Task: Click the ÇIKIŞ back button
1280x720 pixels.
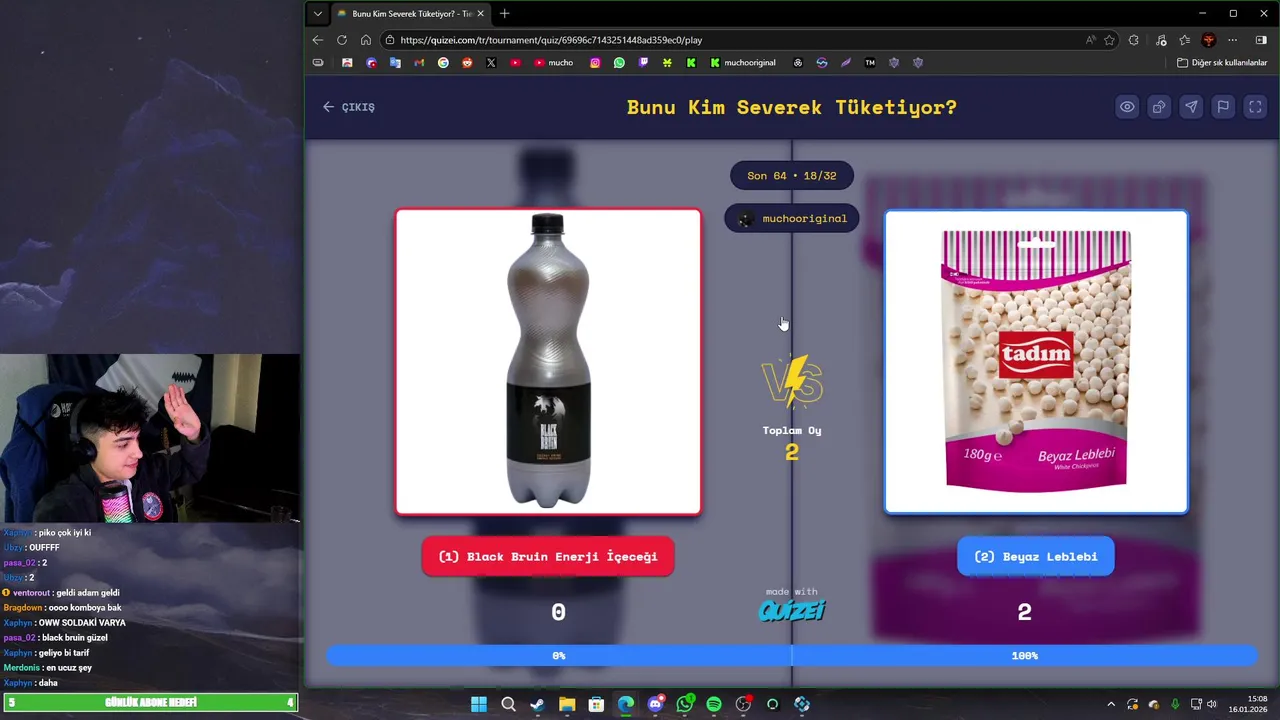Action: (x=348, y=107)
